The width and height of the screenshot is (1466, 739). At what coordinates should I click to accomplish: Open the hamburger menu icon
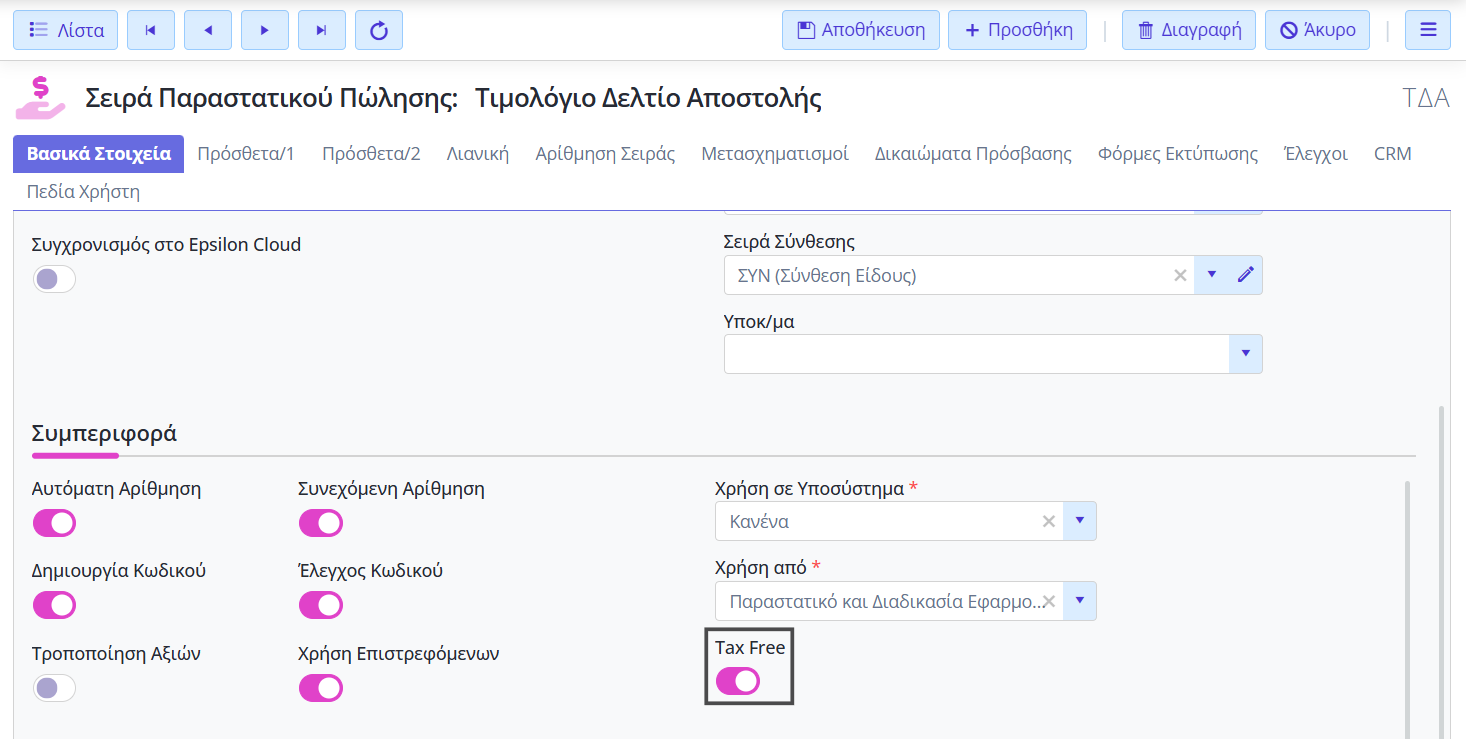point(1427,30)
